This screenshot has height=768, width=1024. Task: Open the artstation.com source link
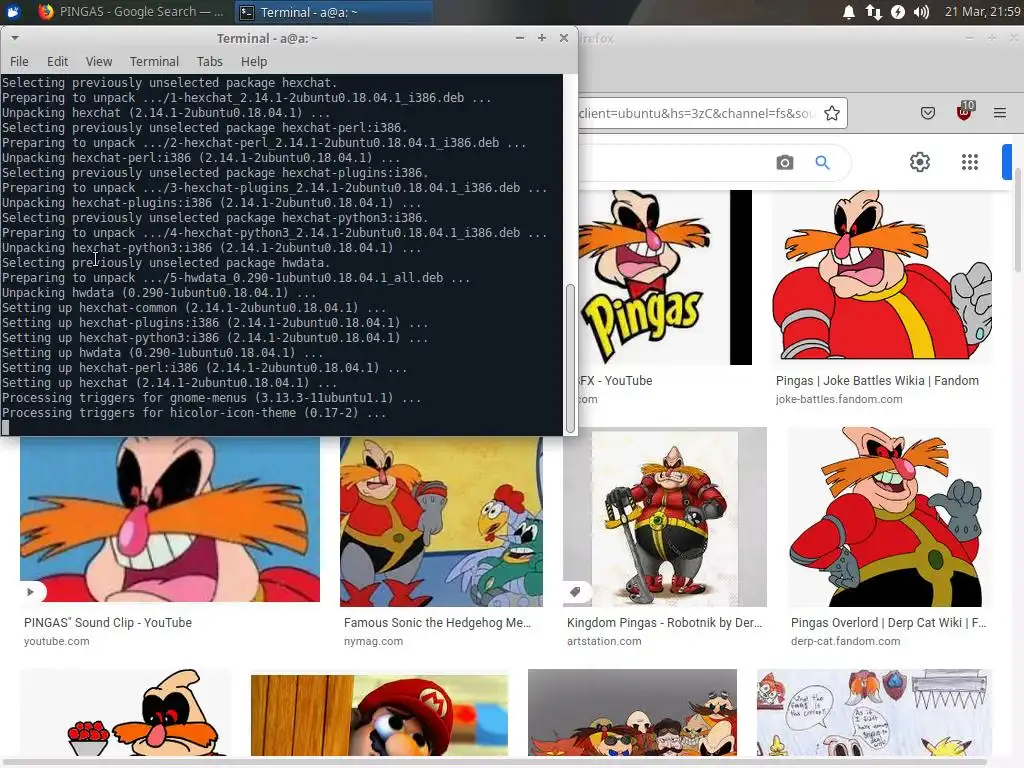(604, 641)
